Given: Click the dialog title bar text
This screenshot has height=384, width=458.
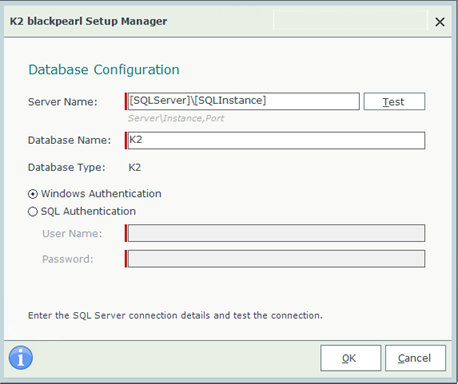Looking at the screenshot, I should [x=88, y=21].
